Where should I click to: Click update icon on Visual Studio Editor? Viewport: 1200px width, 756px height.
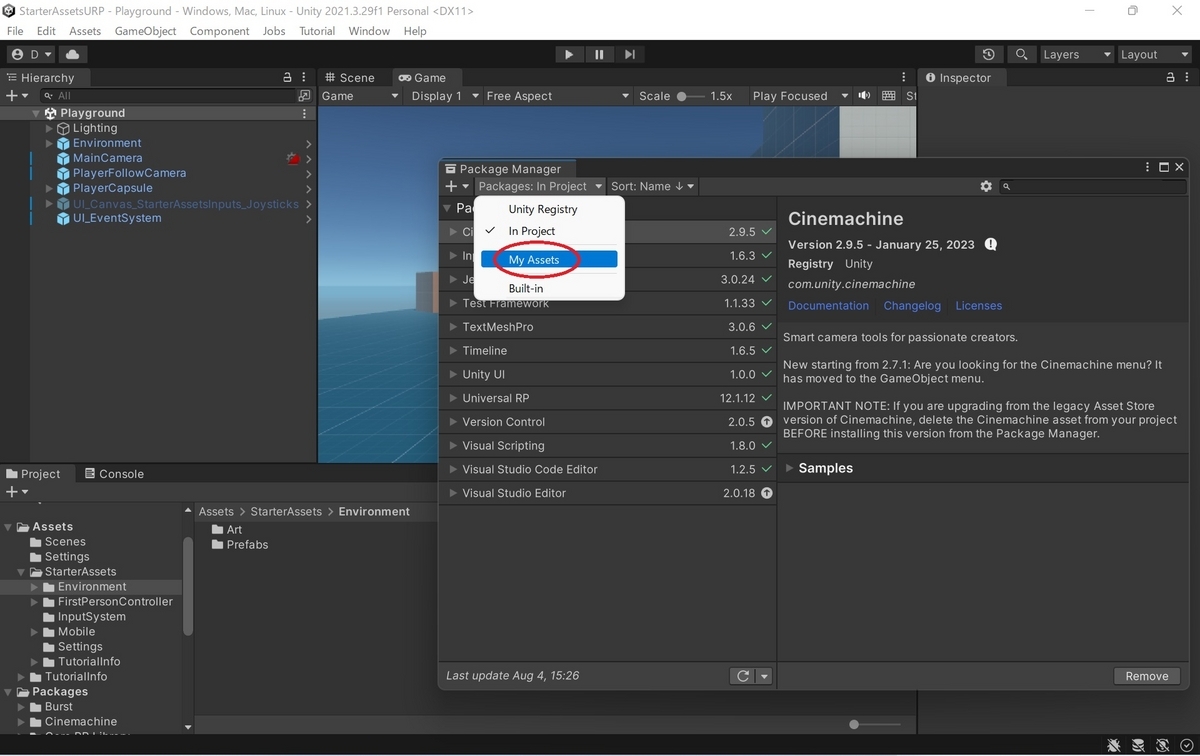point(767,493)
